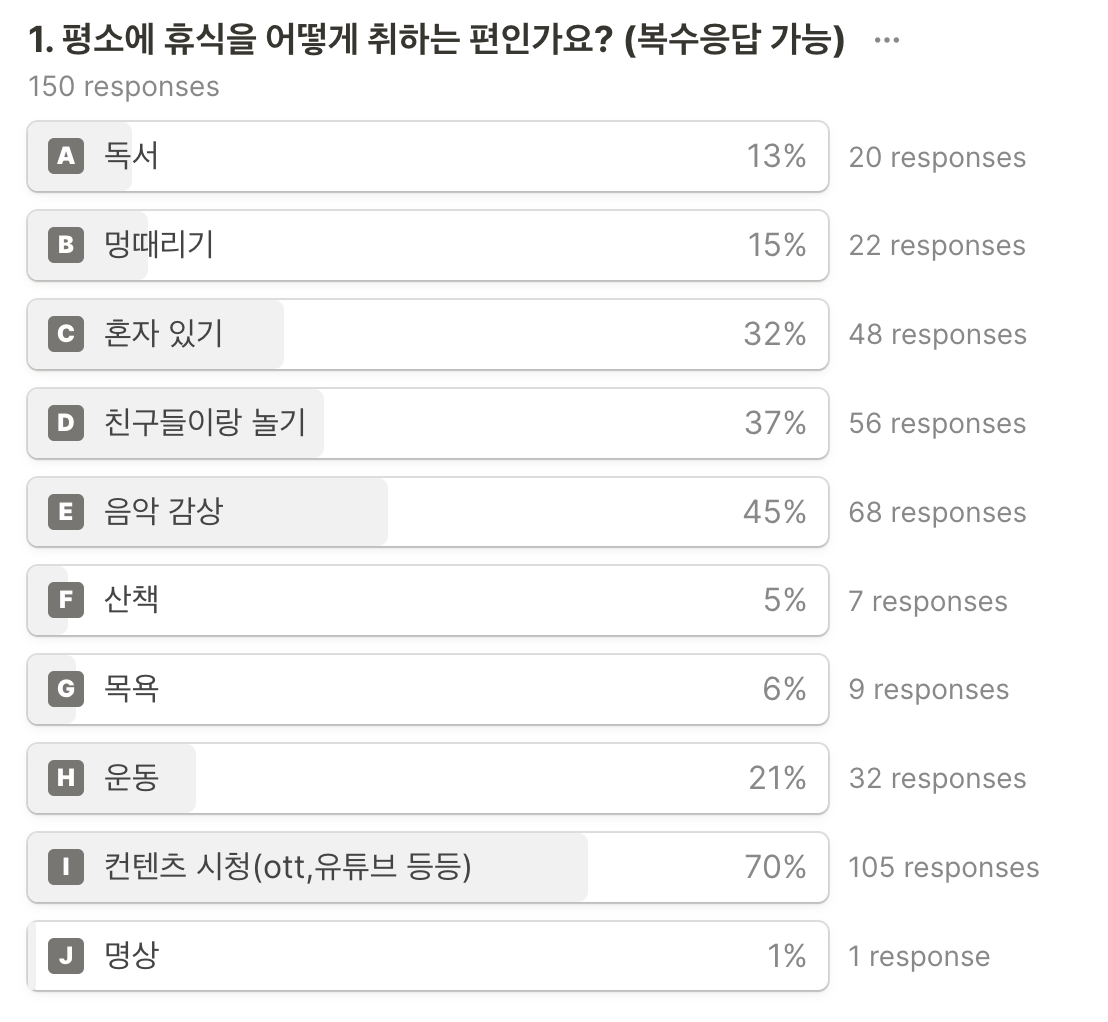Image resolution: width=1108 pixels, height=1022 pixels.
Task: Click the letter G badge for 목욕
Action: pyautogui.click(x=66, y=689)
